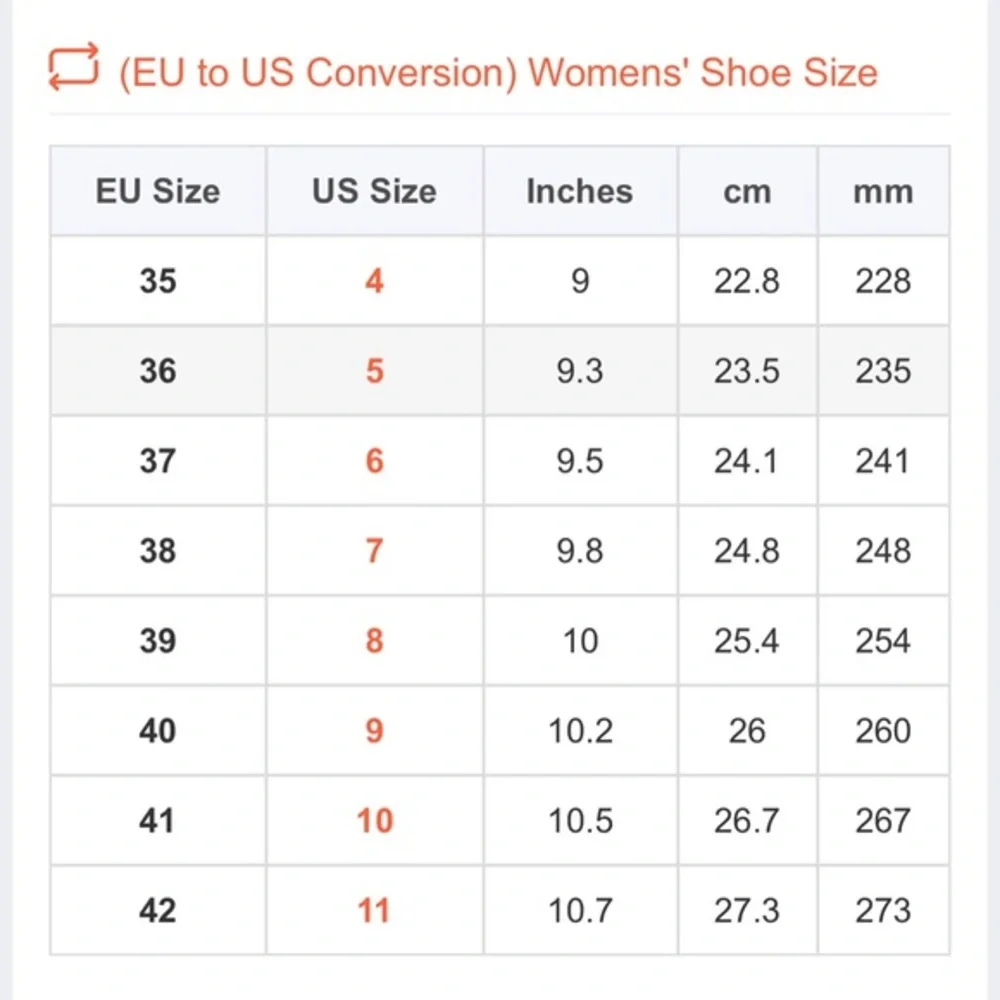Select EU size 40 cell
Screen dimensions: 1000x1000
click(x=158, y=731)
